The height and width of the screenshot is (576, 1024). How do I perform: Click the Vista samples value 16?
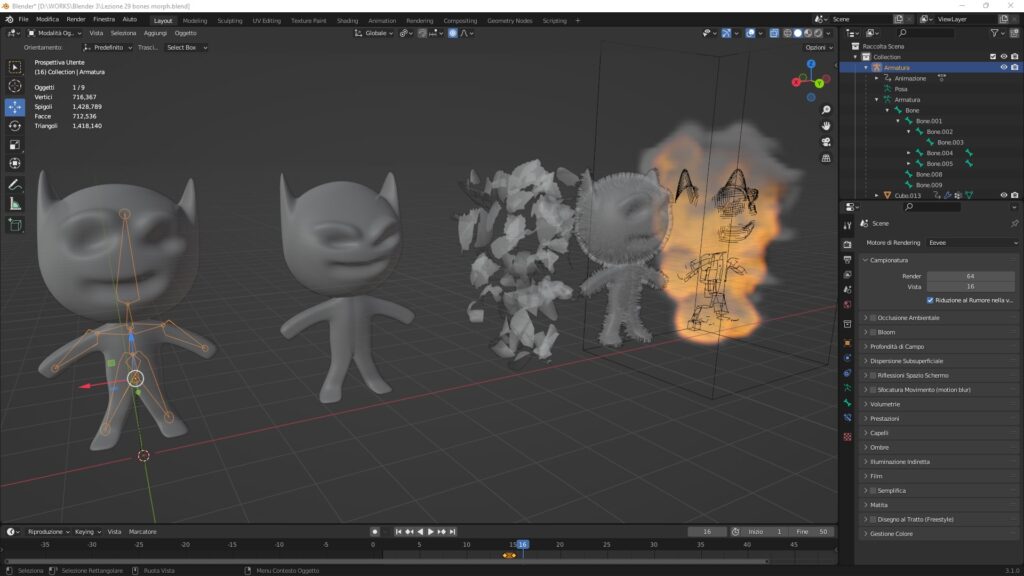pyautogui.click(x=970, y=287)
